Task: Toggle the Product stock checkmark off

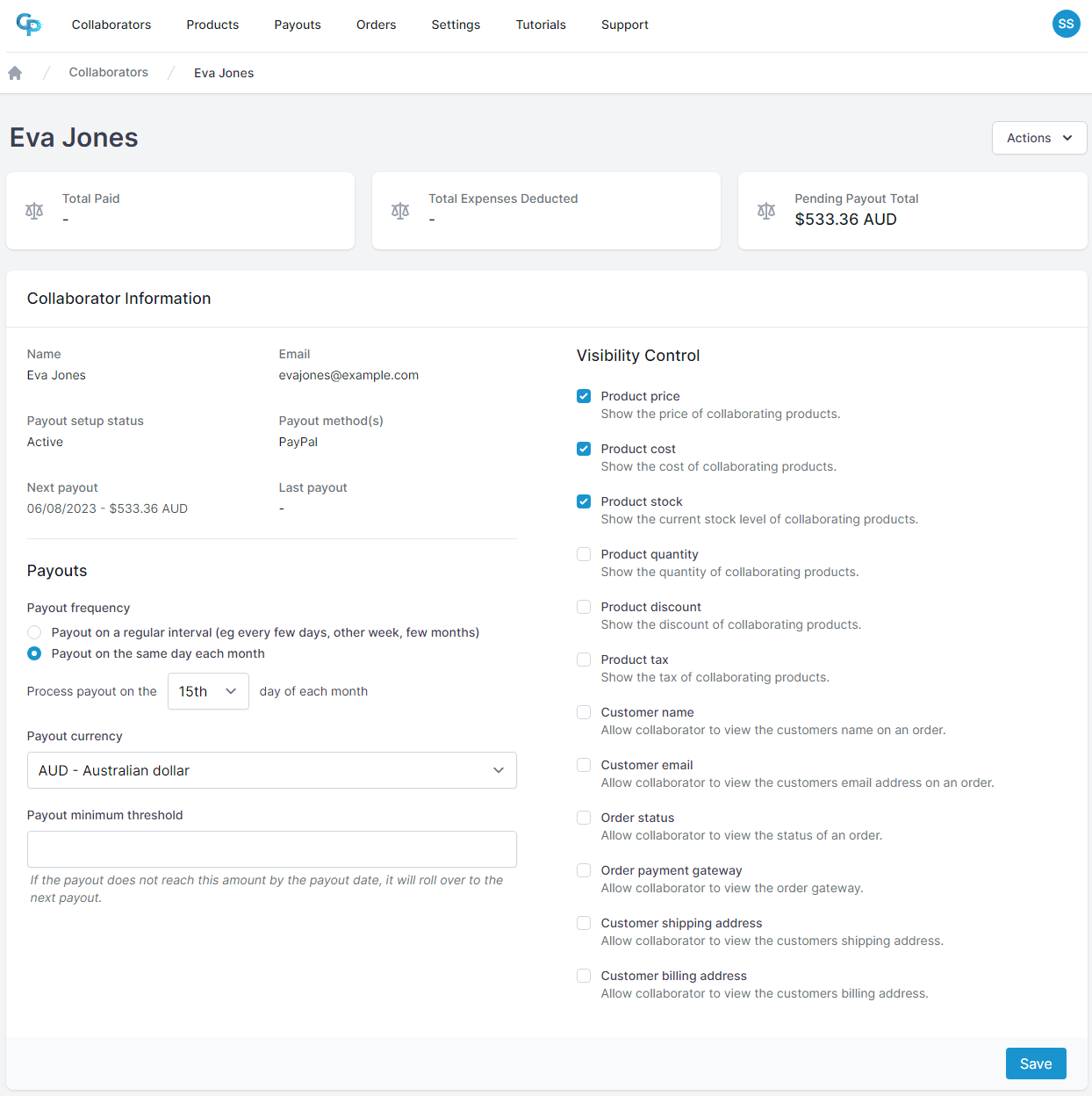Action: point(584,501)
